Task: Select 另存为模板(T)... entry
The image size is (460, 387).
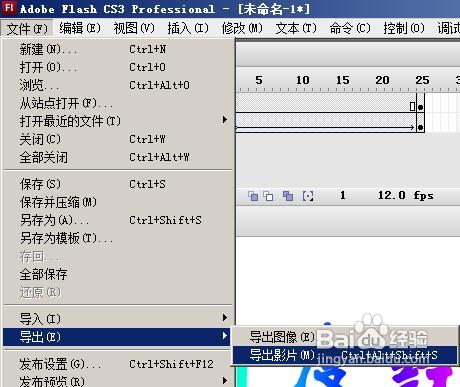Action: 117,238
